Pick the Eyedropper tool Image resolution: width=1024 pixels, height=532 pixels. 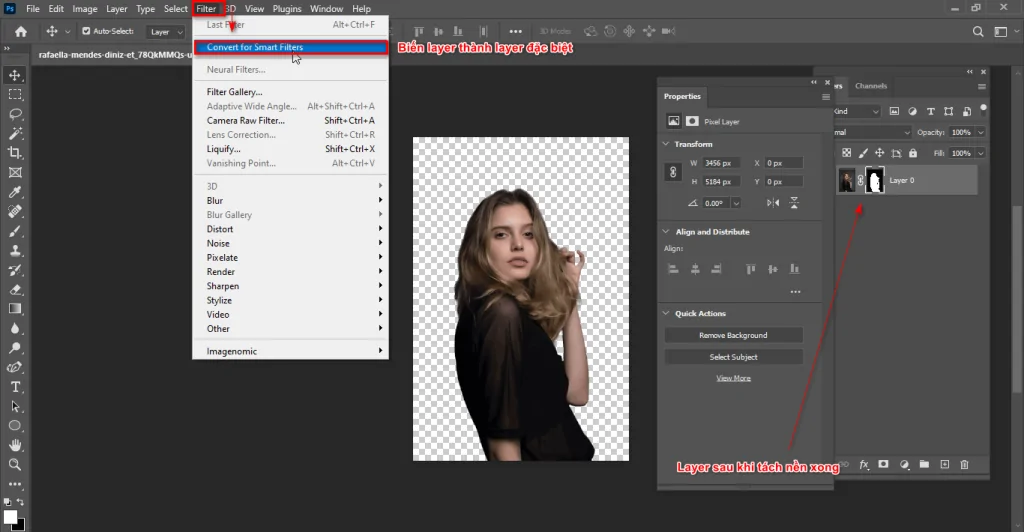point(15,192)
